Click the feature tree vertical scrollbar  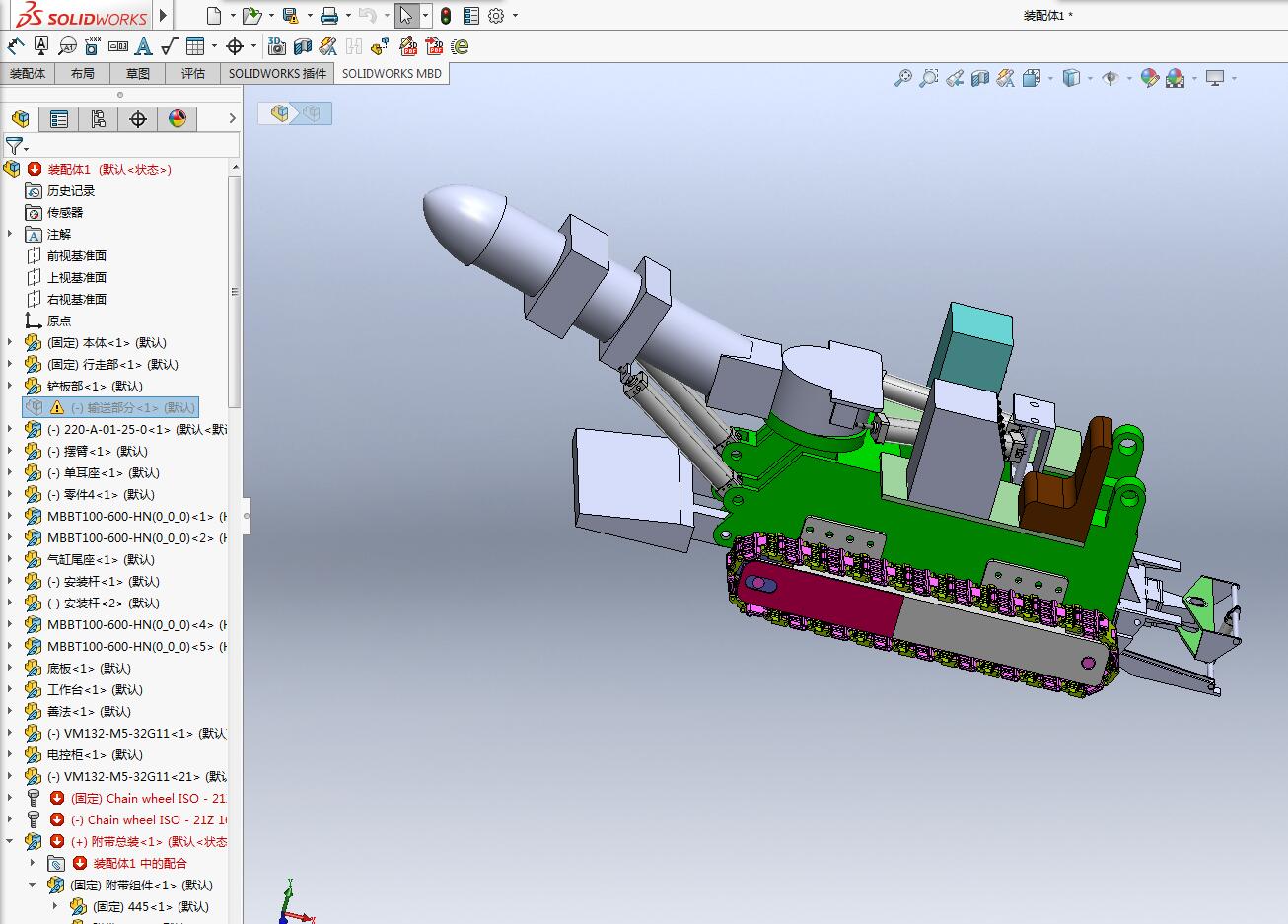(x=235, y=291)
